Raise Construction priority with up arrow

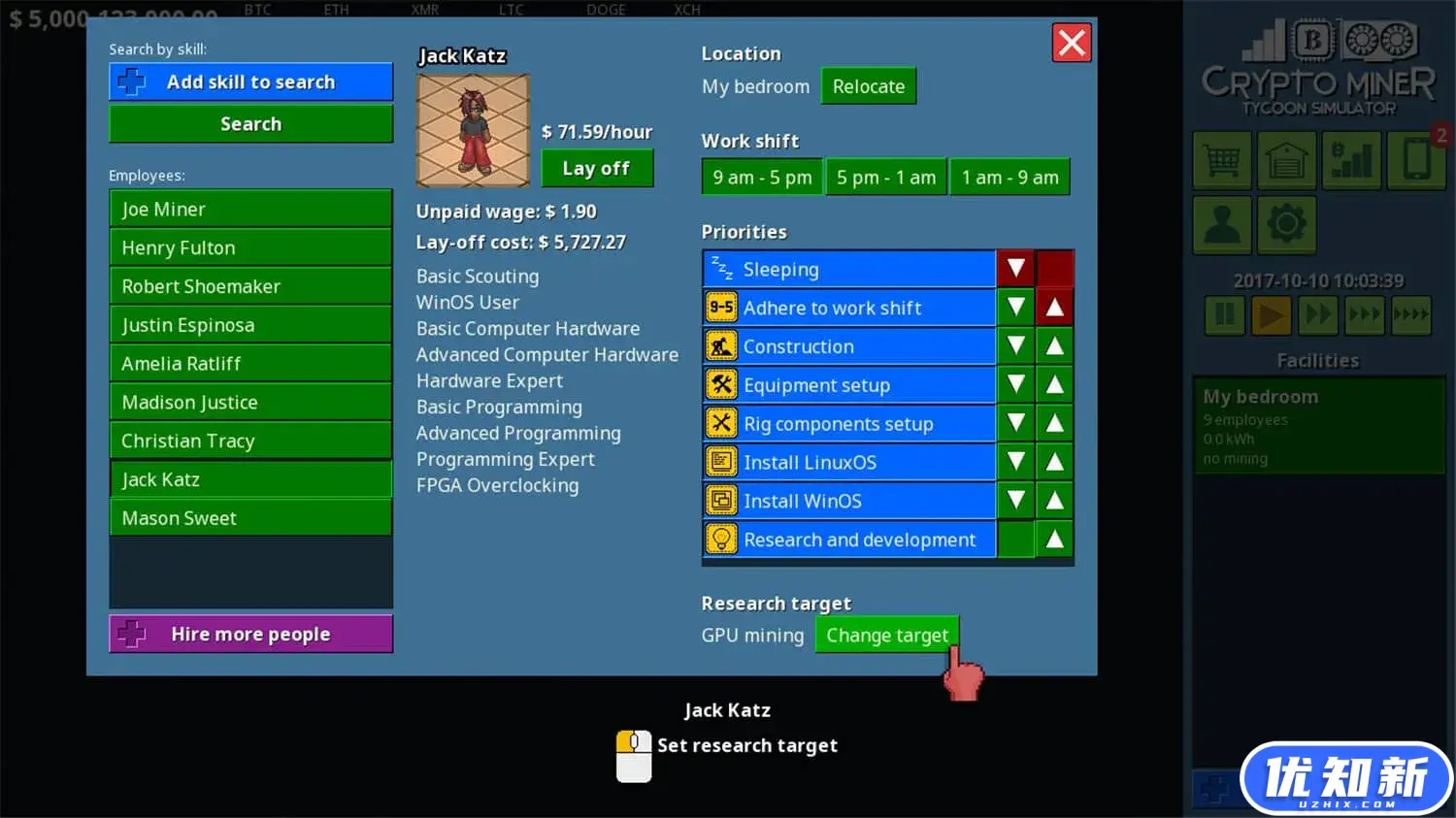pyautogui.click(x=1054, y=346)
